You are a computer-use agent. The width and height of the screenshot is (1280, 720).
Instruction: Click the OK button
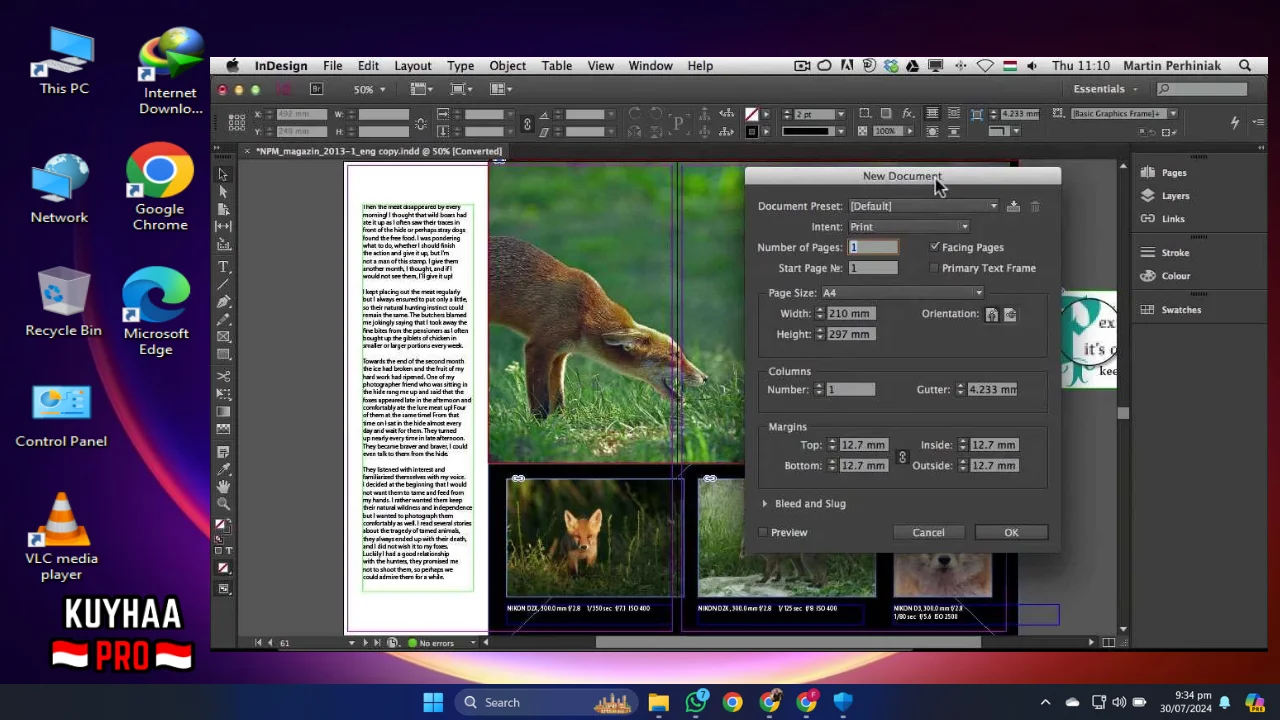(1011, 533)
